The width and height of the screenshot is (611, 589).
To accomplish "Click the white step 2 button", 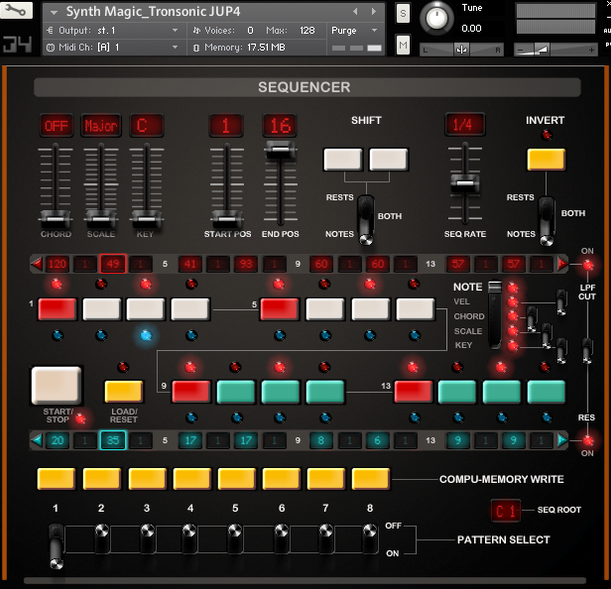I will tap(102, 309).
